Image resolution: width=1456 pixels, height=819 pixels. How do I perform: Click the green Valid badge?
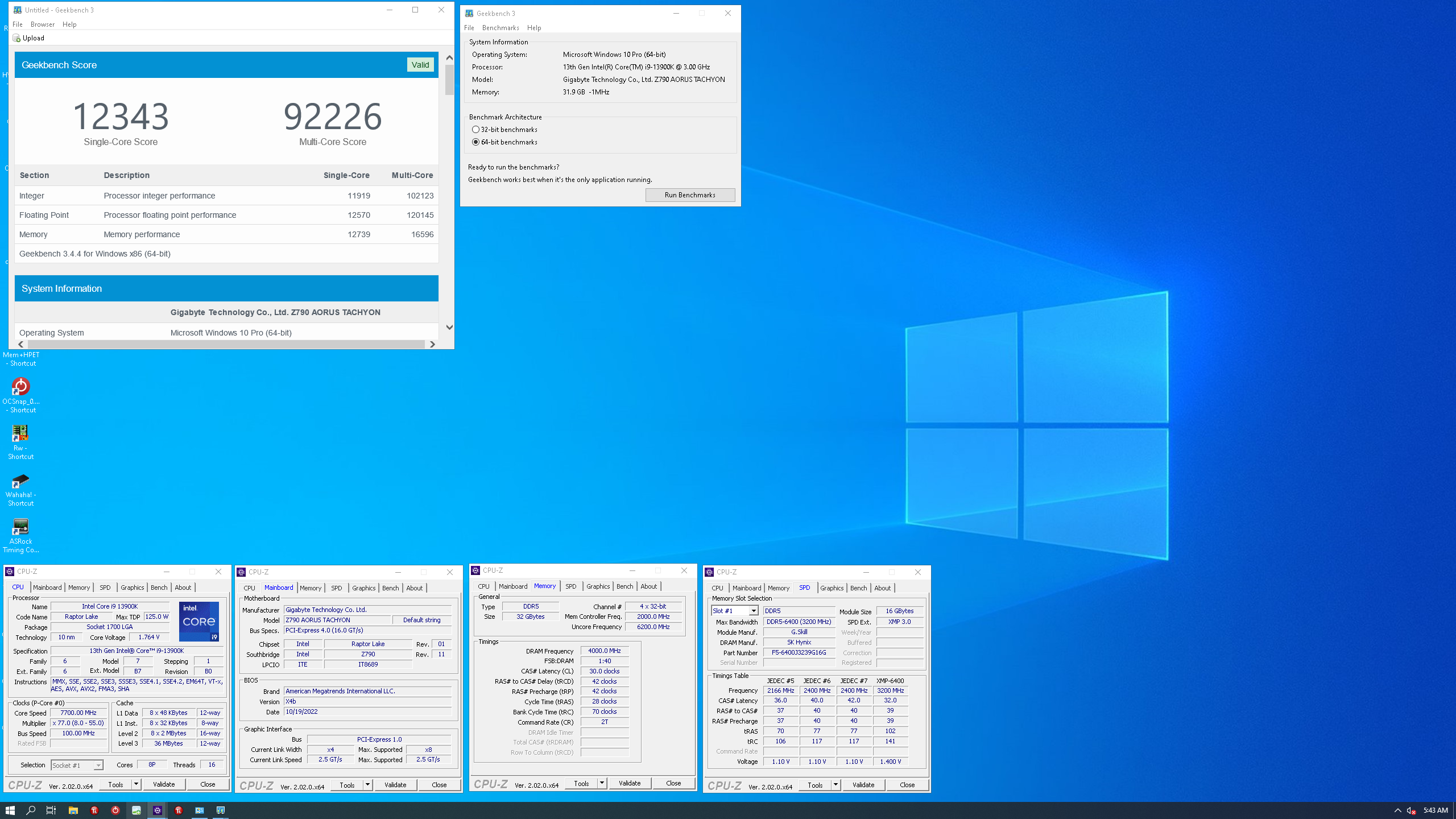point(420,65)
